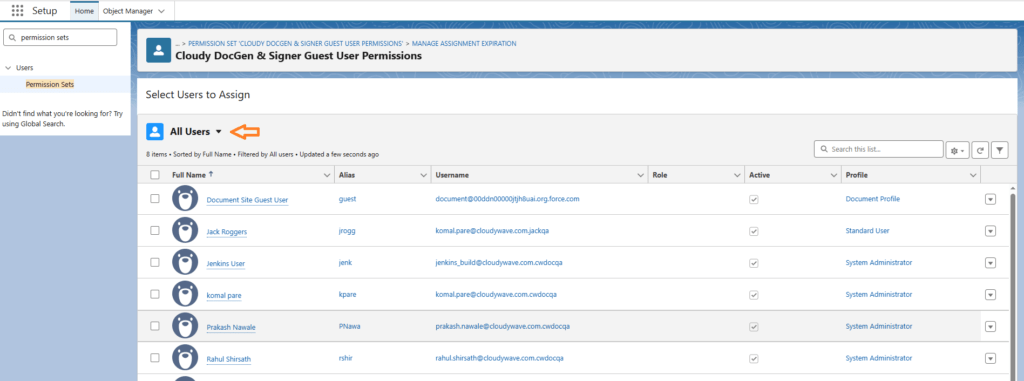This screenshot has height=381, width=1024.
Task: Click alias guest link
Action: coord(347,199)
